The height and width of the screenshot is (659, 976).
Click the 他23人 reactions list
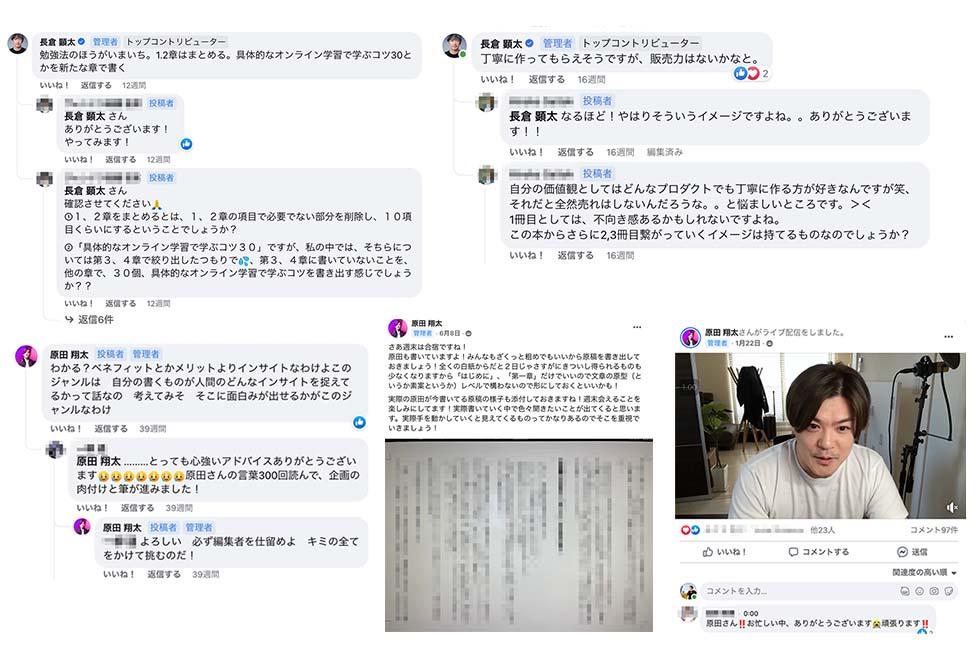coord(822,530)
